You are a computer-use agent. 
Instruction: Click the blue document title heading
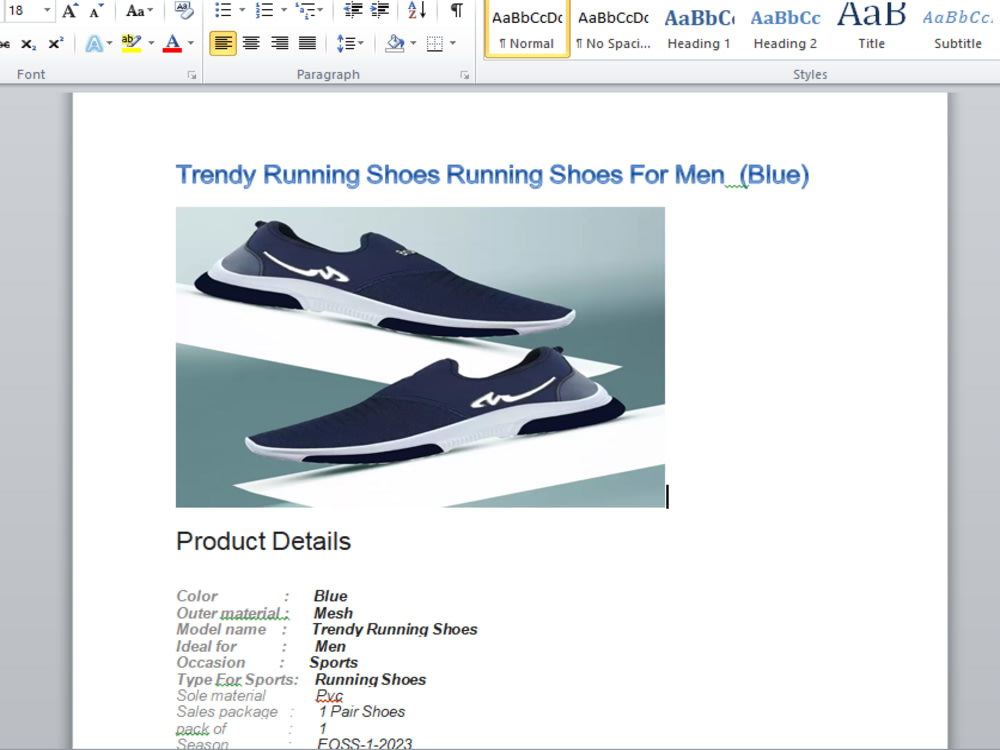pos(492,175)
